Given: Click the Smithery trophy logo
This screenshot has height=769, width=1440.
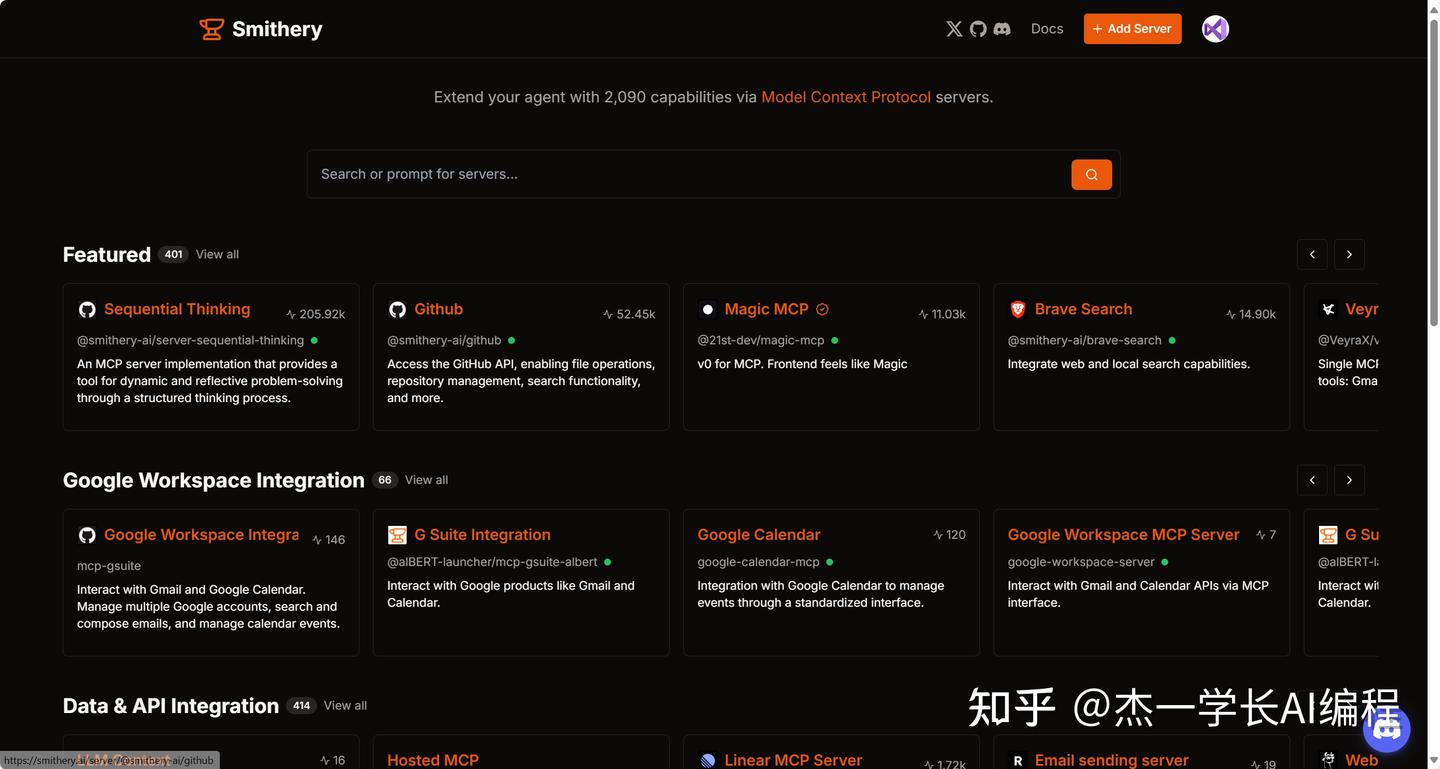Looking at the screenshot, I should tap(211, 29).
